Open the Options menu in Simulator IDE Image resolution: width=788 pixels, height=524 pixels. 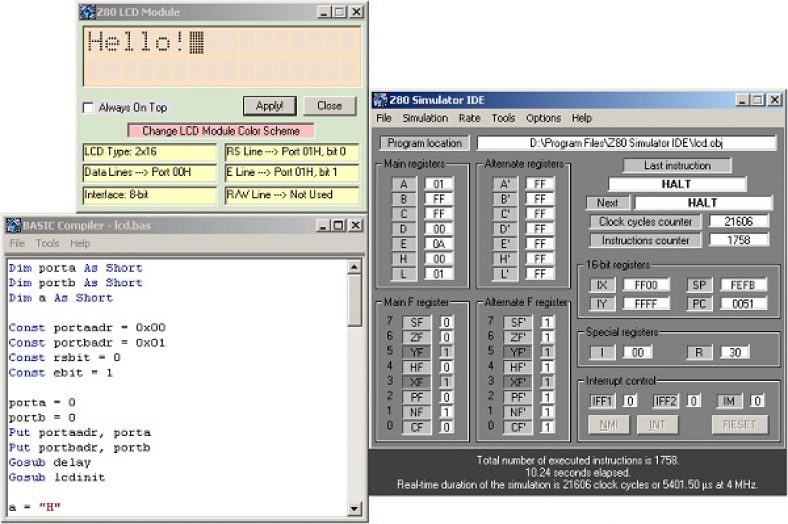click(543, 118)
